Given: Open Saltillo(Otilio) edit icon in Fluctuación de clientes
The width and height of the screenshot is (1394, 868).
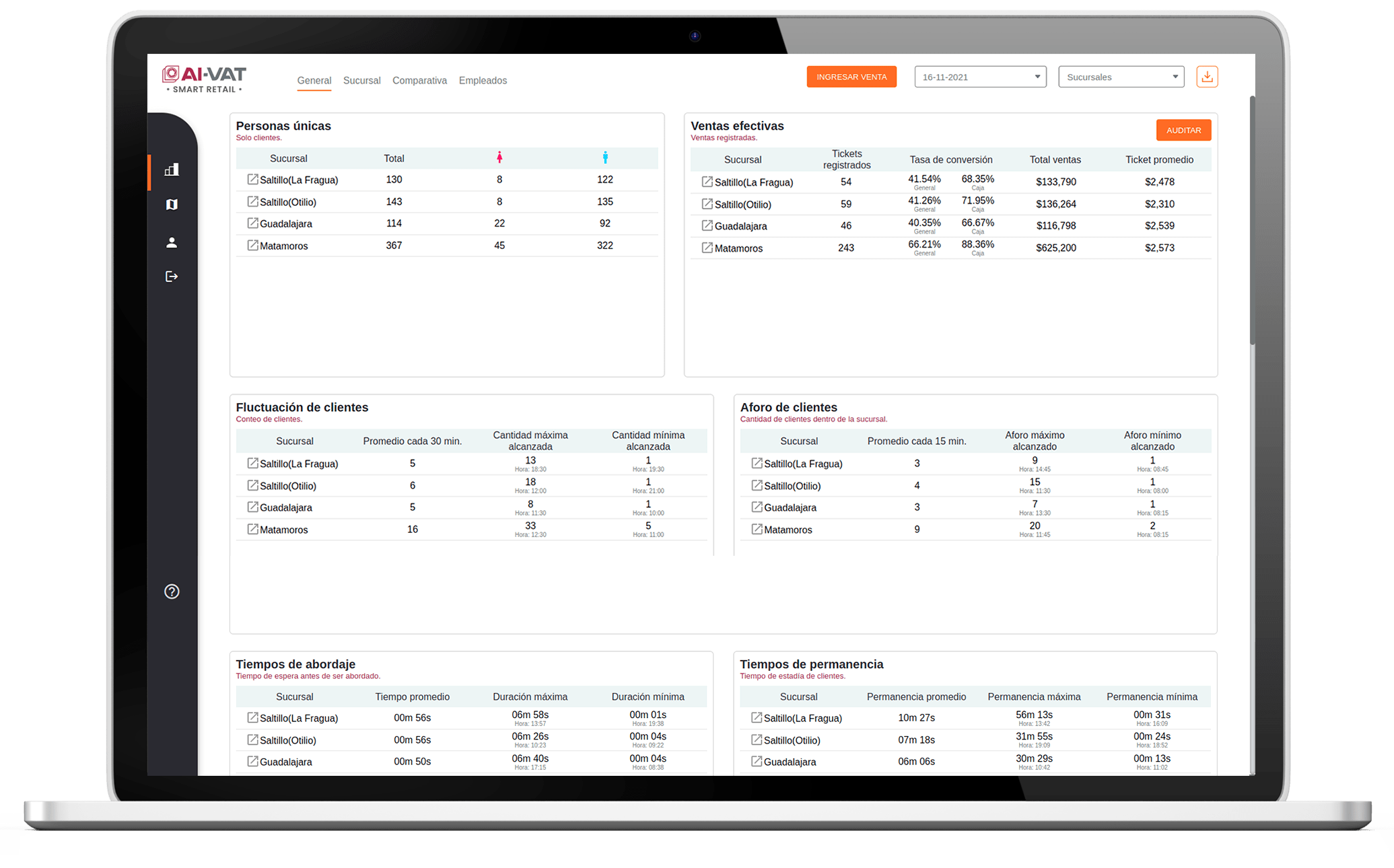Looking at the screenshot, I should (x=252, y=485).
